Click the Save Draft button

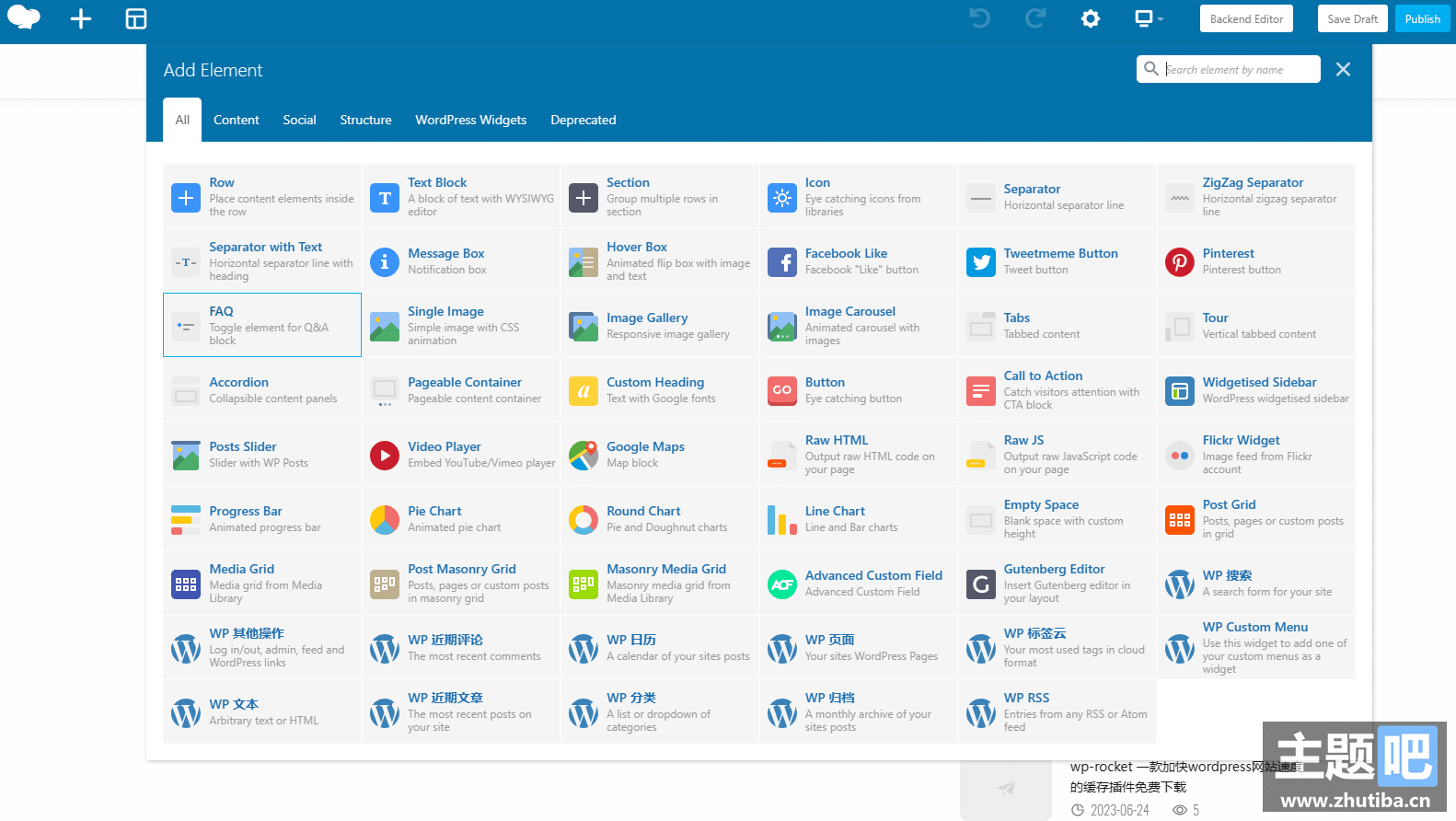pyautogui.click(x=1353, y=18)
